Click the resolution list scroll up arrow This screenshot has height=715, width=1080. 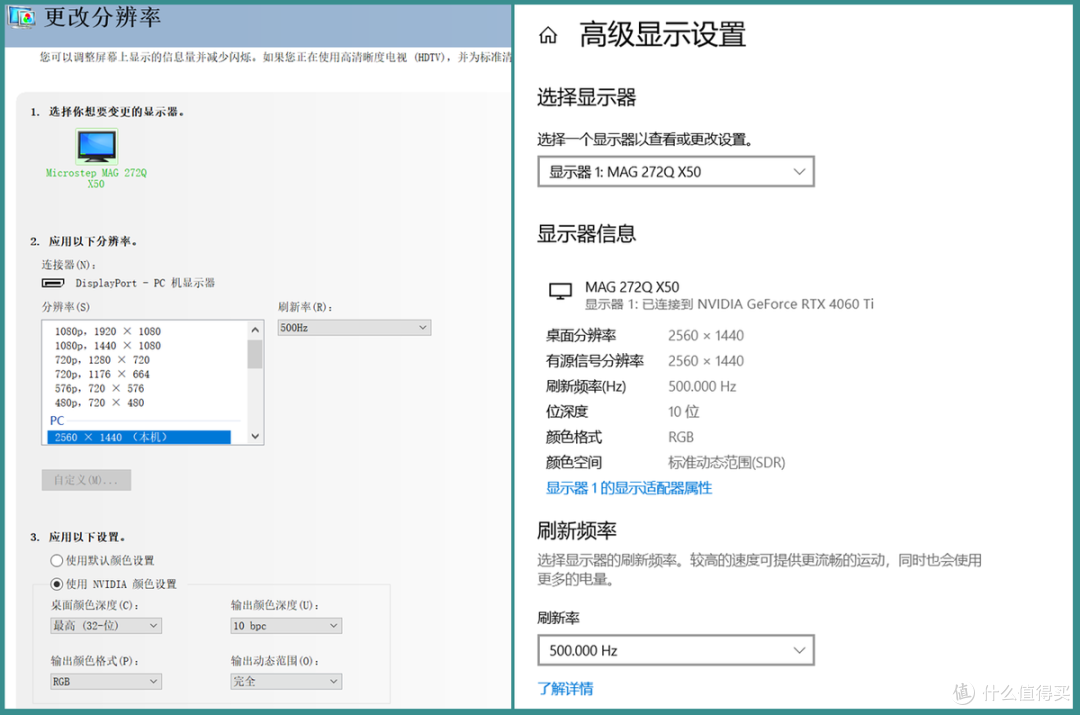click(255, 330)
